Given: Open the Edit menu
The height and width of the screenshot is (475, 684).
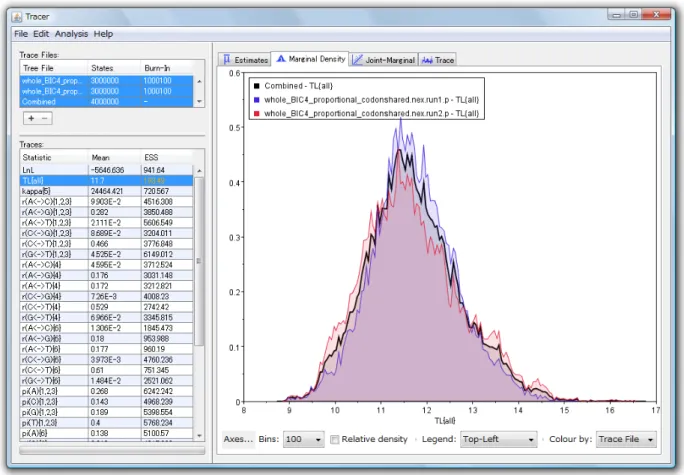Looking at the screenshot, I should pyautogui.click(x=41, y=34).
